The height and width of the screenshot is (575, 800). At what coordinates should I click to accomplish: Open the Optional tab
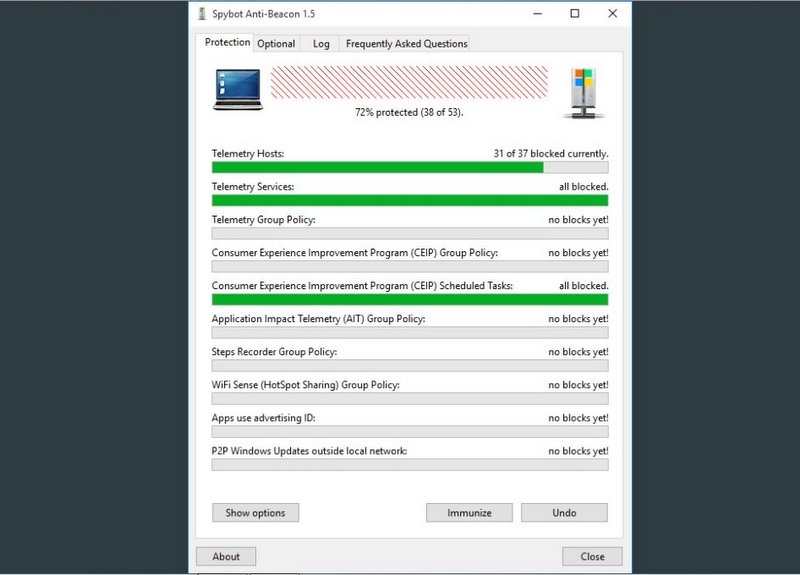click(276, 44)
